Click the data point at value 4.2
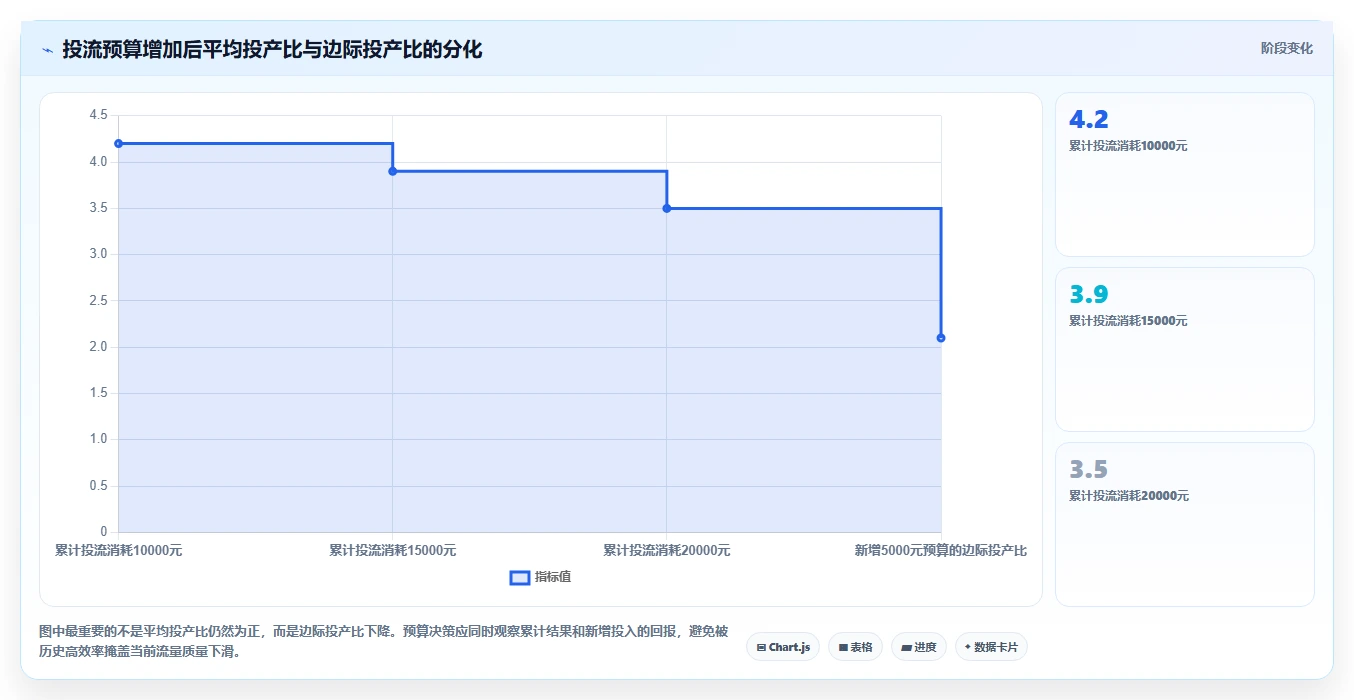 tap(118, 144)
